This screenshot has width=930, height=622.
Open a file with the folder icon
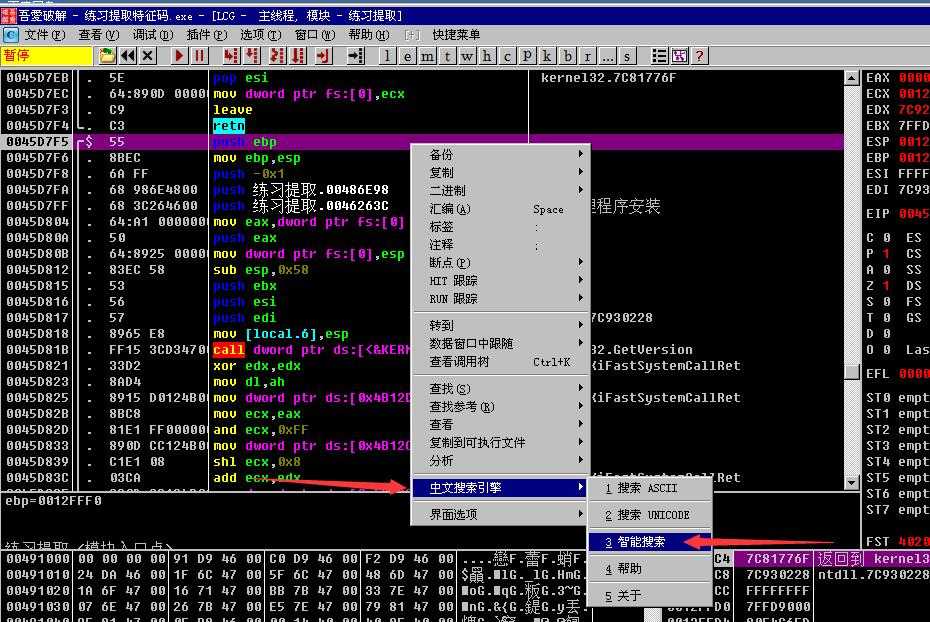coord(107,56)
